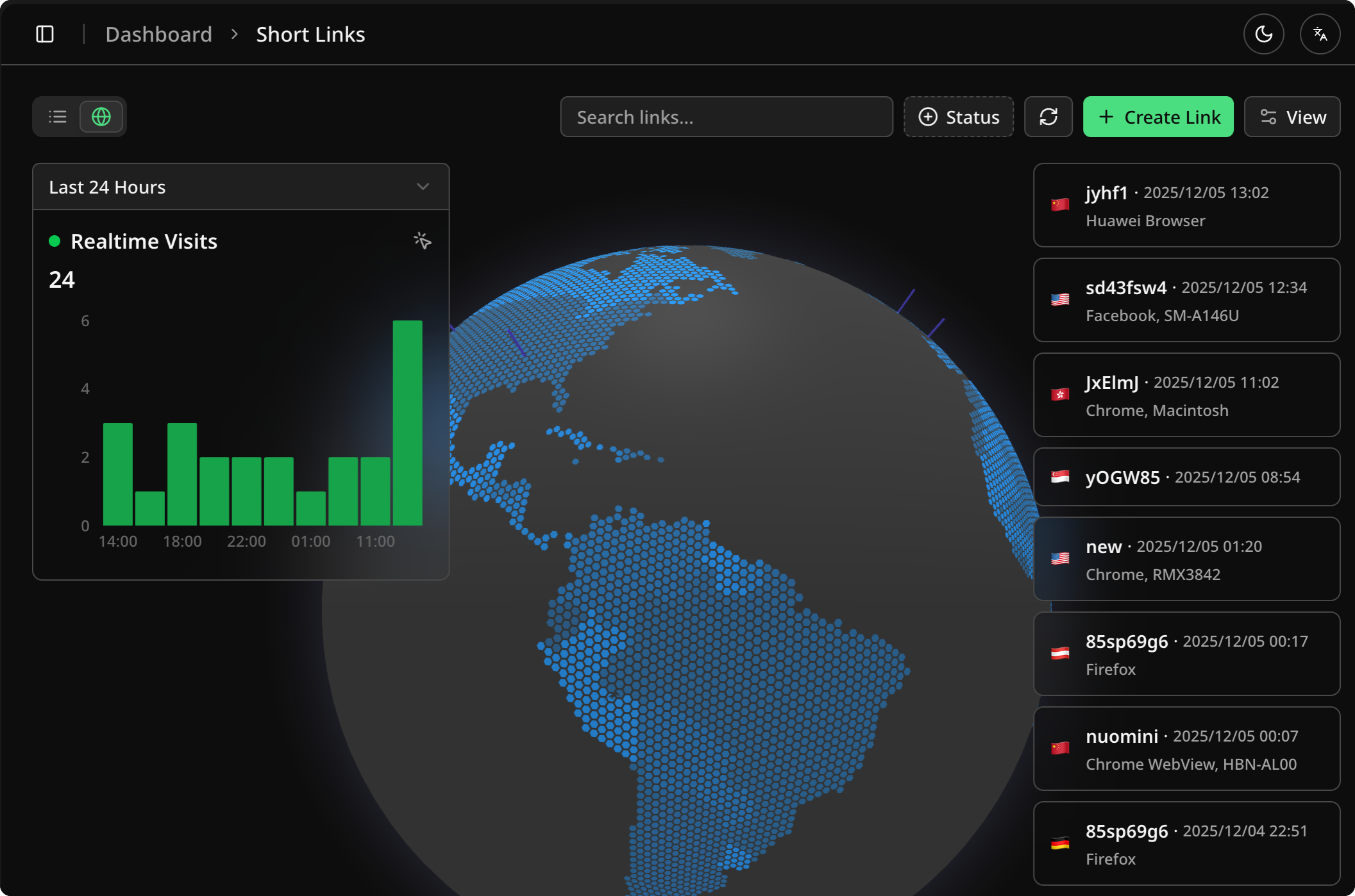Click the refresh links icon
The width and height of the screenshot is (1355, 896).
1048,117
